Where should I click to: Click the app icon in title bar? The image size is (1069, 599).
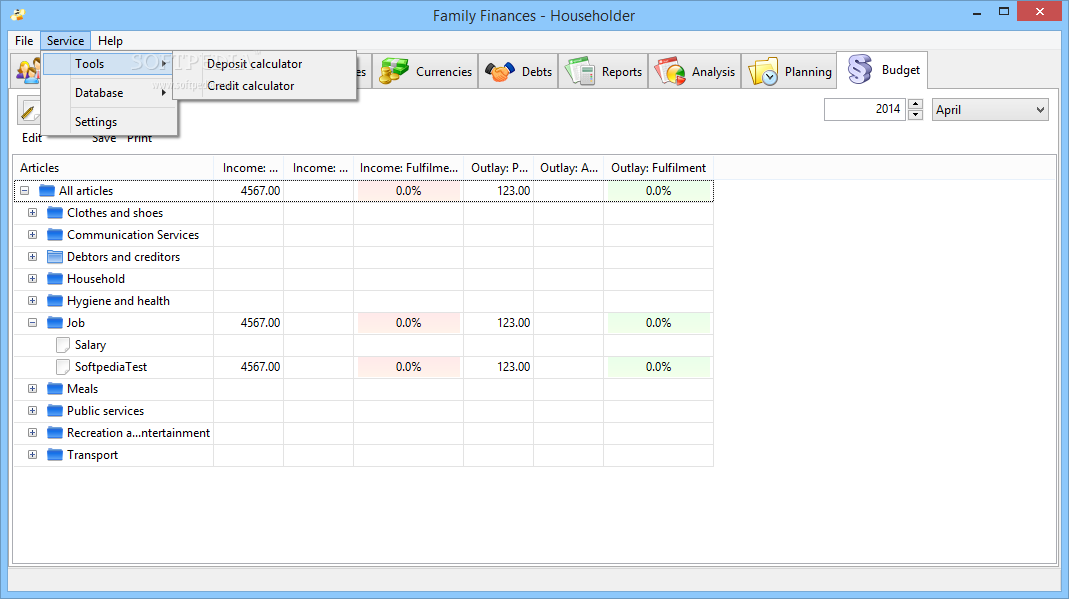18,14
